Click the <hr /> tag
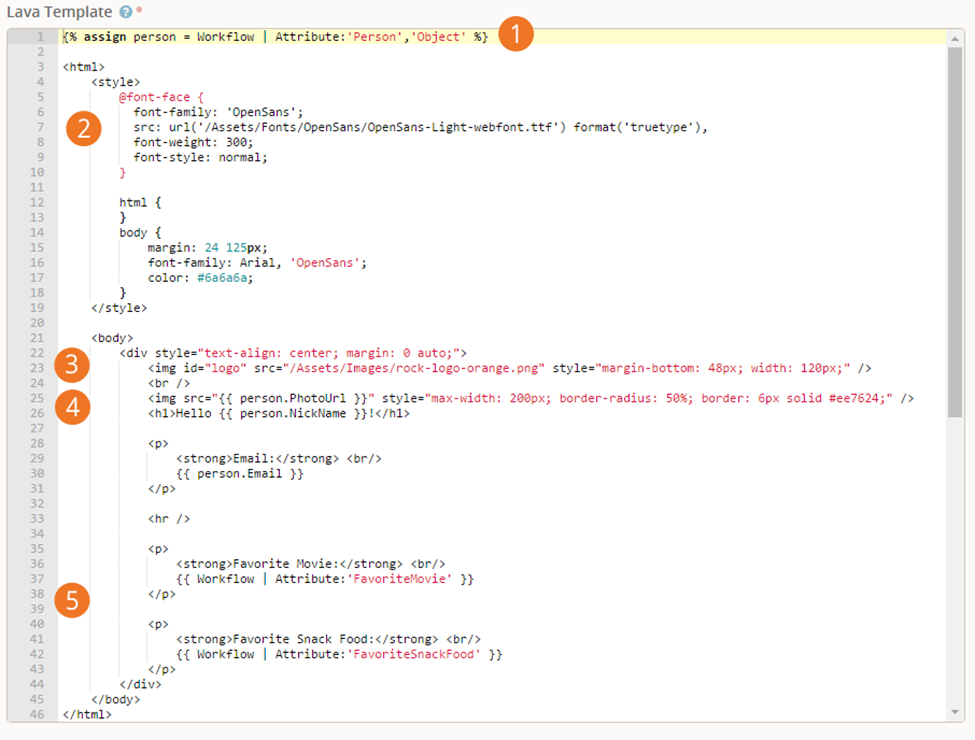Viewport: 975px width, 740px height. [169, 519]
